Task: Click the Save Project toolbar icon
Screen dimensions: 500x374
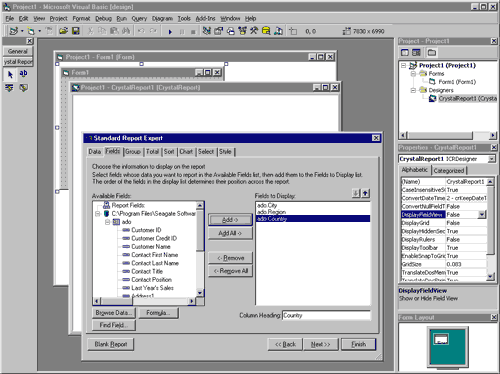Action: [76, 31]
